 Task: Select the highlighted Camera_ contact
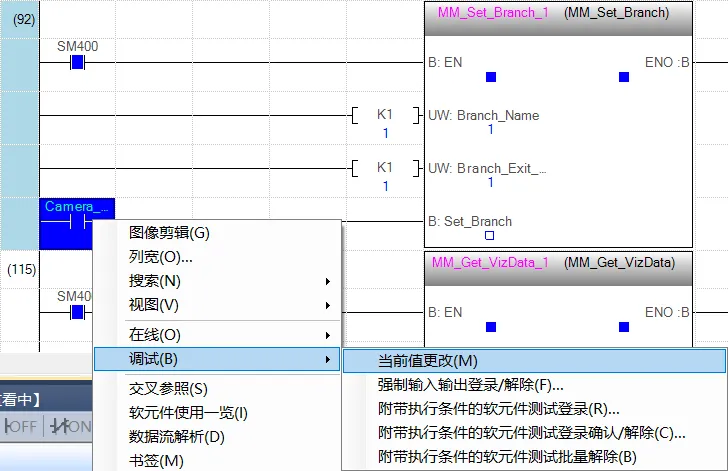pos(77,223)
